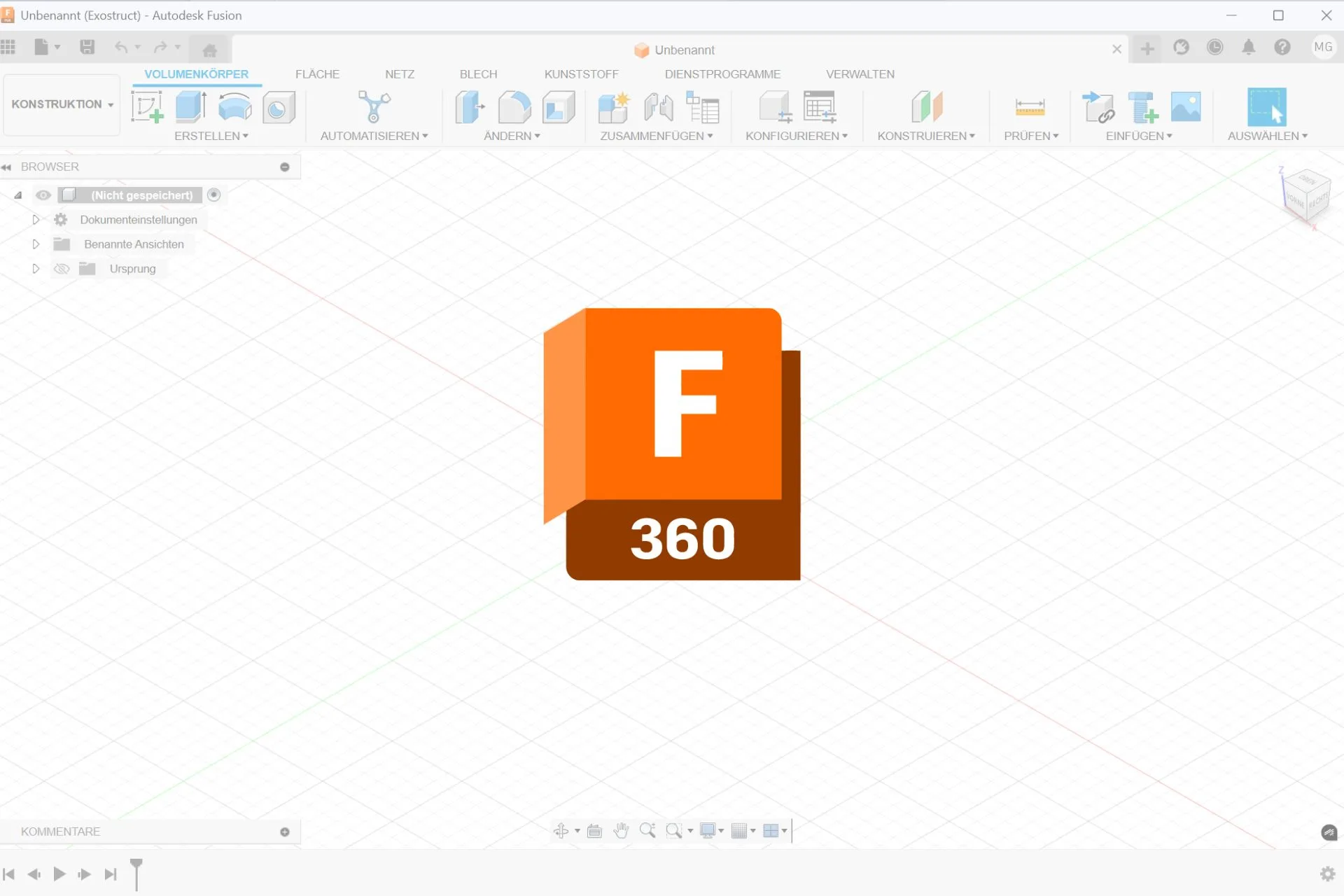Select the Hole tool
Image resolution: width=1344 pixels, height=896 pixels.
coord(279,107)
